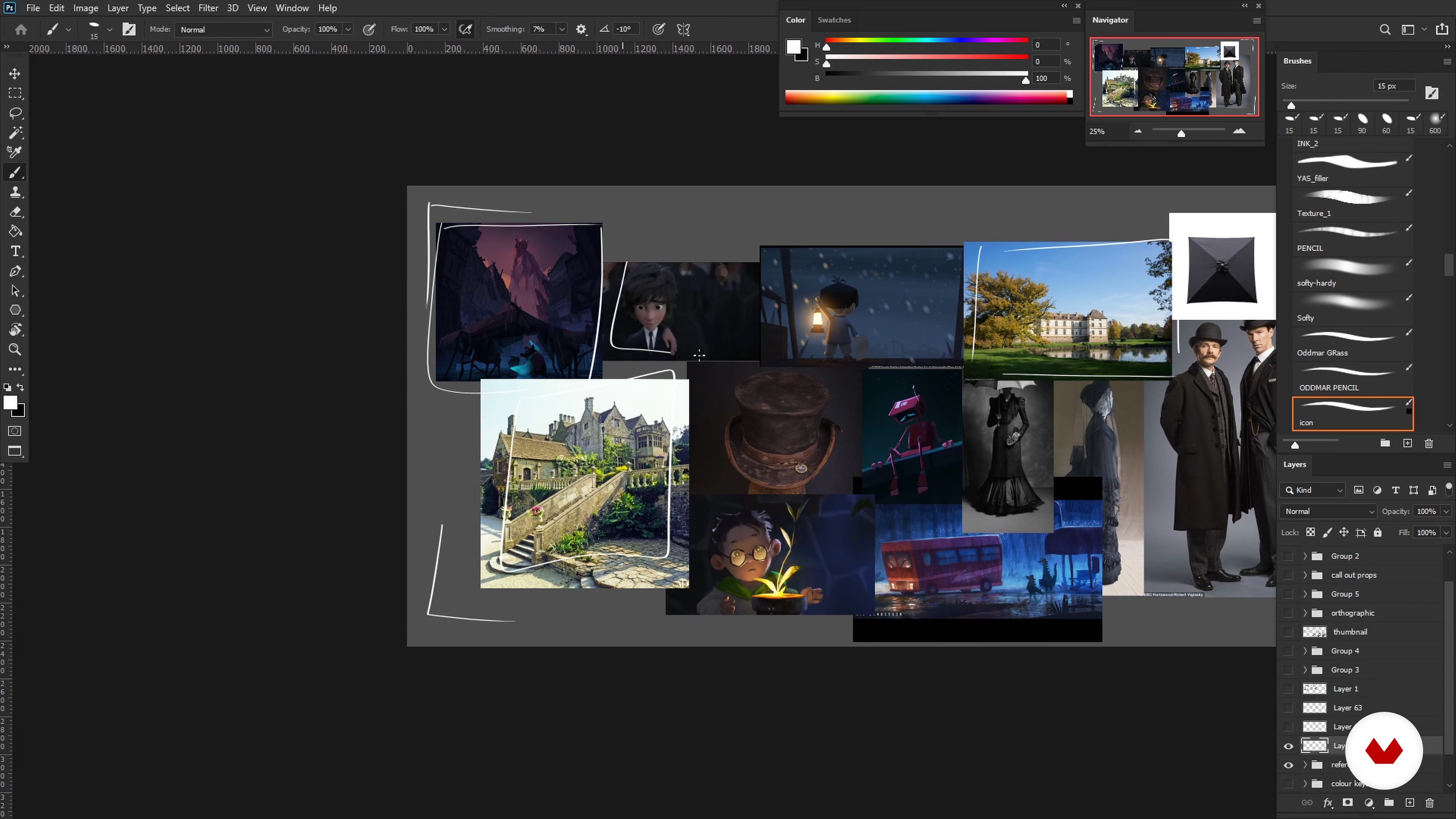Select the Magic Wand tool

point(15,133)
